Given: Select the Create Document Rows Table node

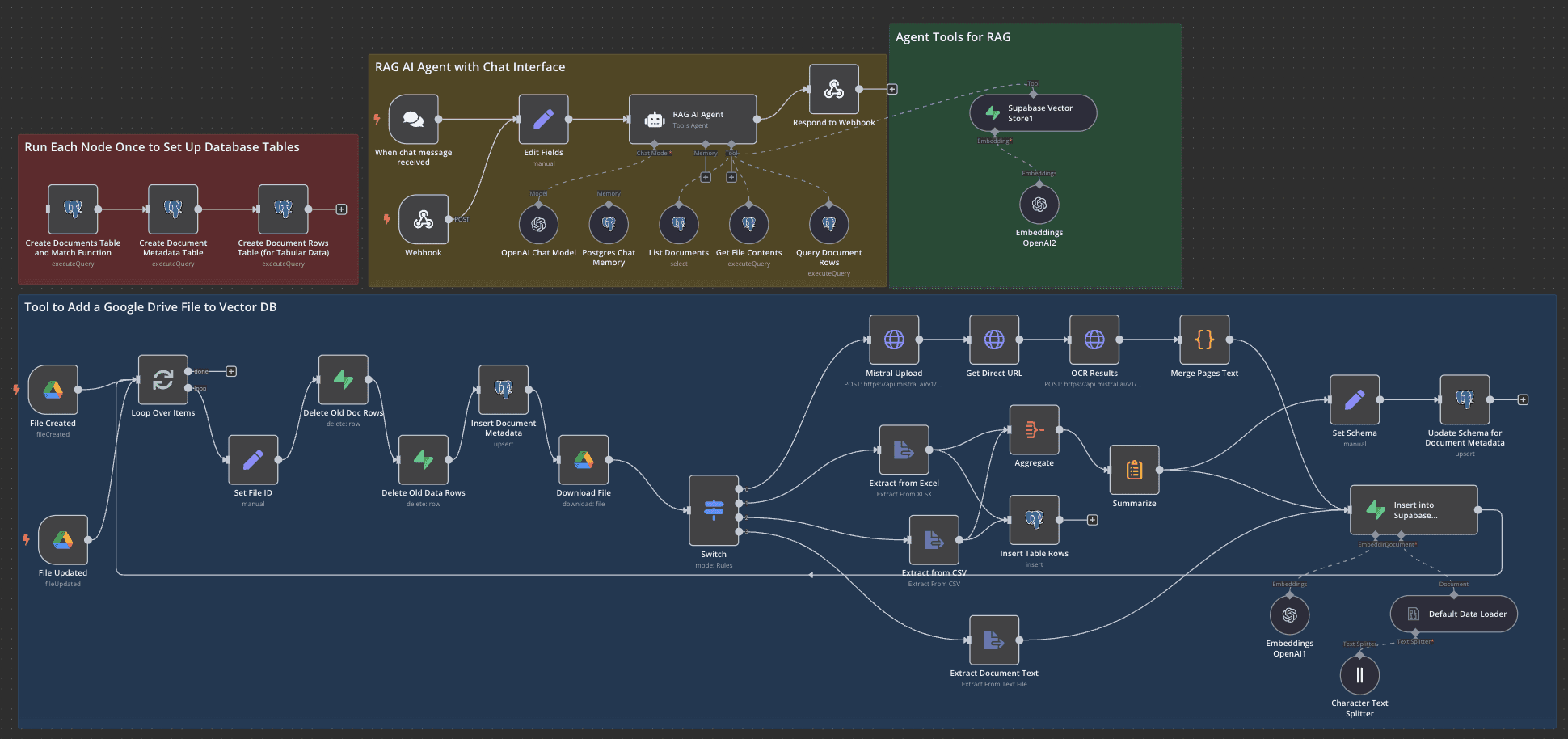Looking at the screenshot, I should click(283, 209).
